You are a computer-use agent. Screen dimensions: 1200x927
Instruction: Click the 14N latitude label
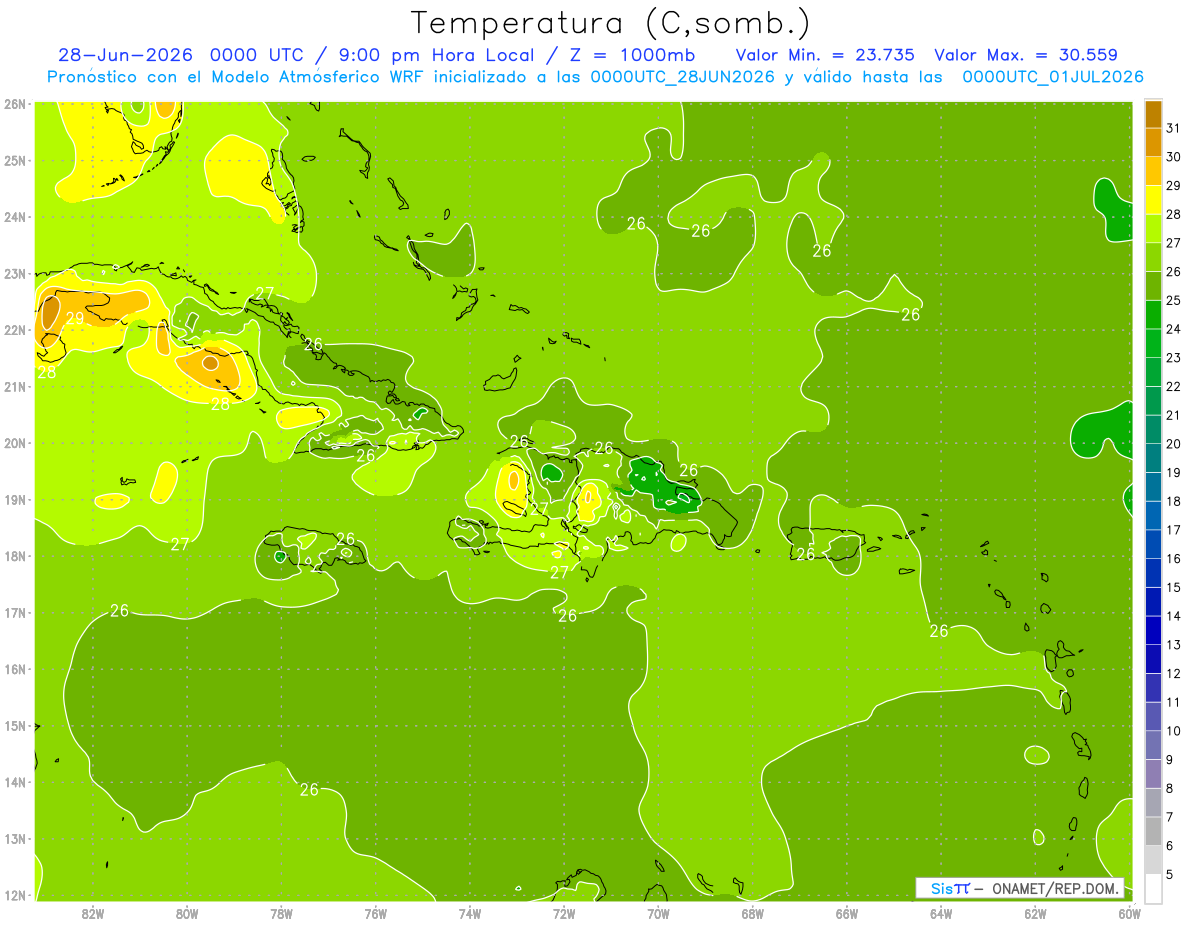tap(14, 782)
